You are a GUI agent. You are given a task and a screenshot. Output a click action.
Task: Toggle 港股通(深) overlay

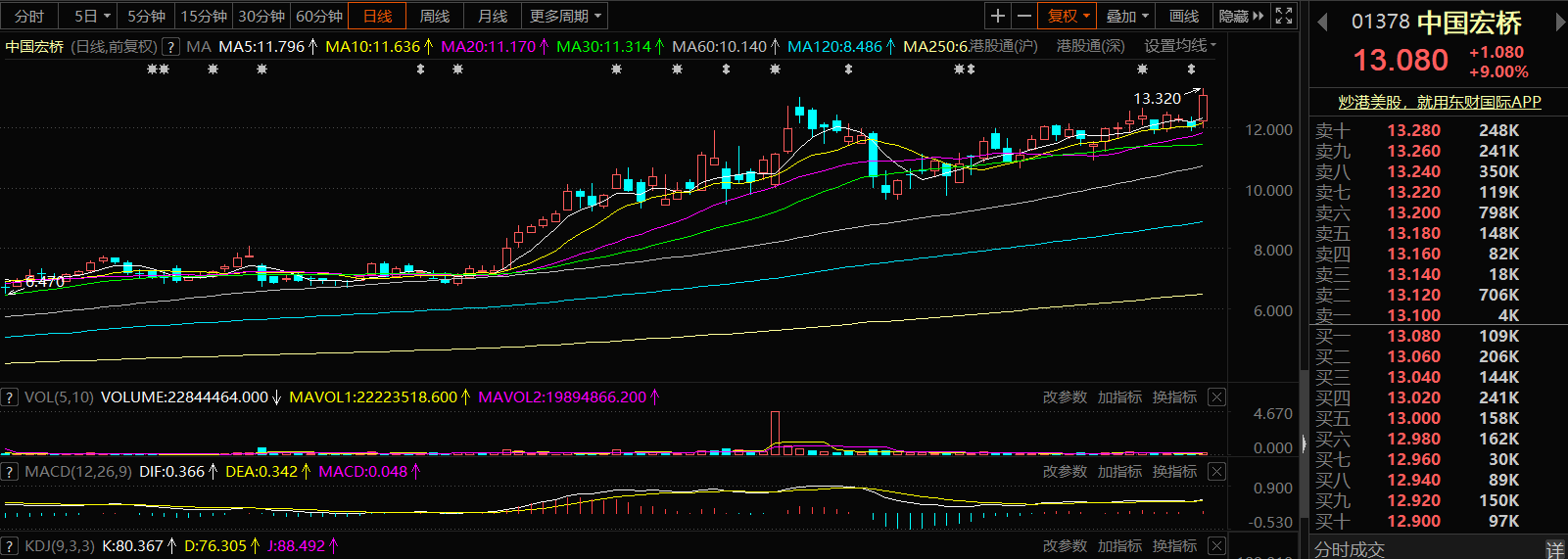coord(1090,46)
